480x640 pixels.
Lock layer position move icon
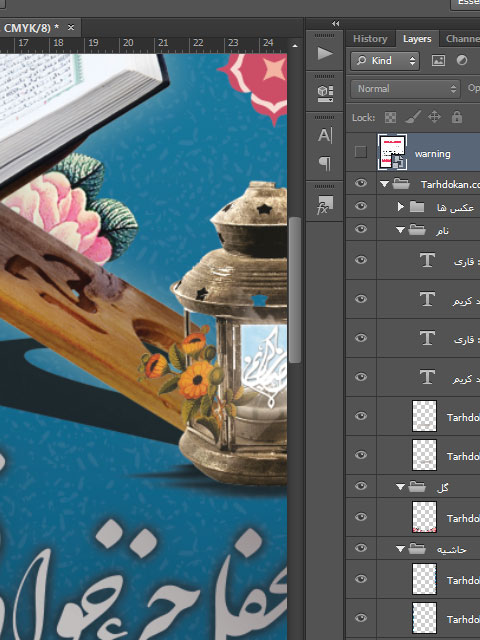tap(434, 118)
